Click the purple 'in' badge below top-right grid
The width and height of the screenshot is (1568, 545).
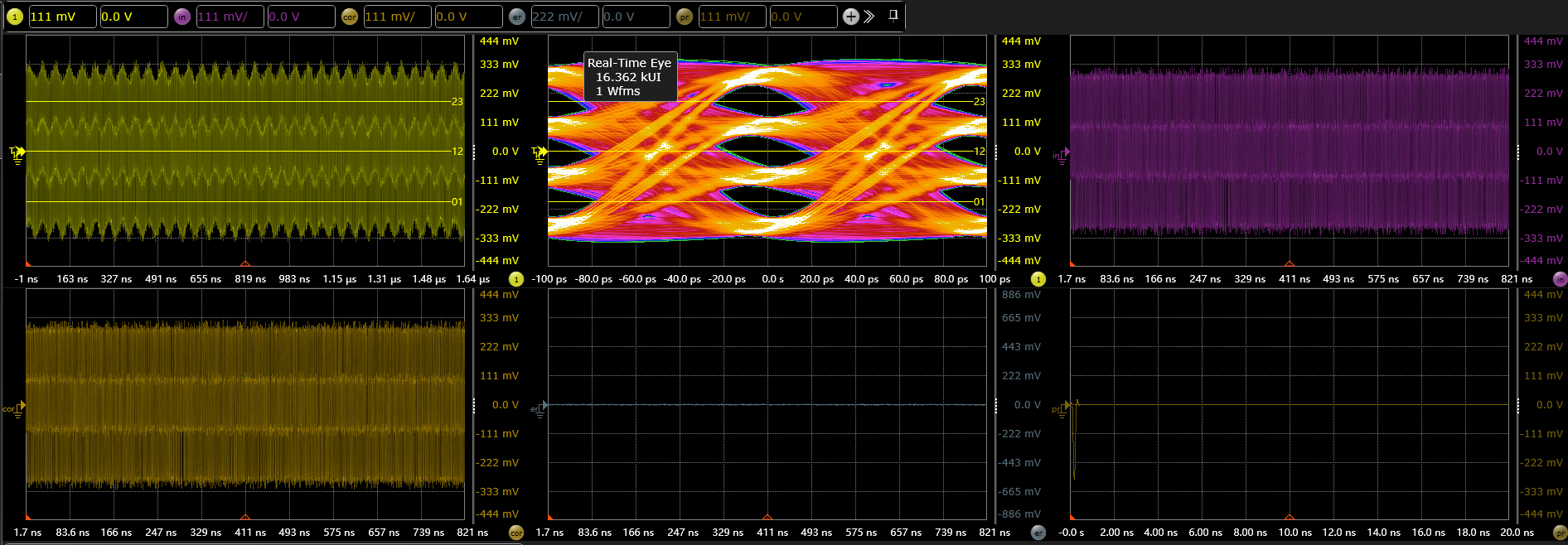pos(1560,279)
